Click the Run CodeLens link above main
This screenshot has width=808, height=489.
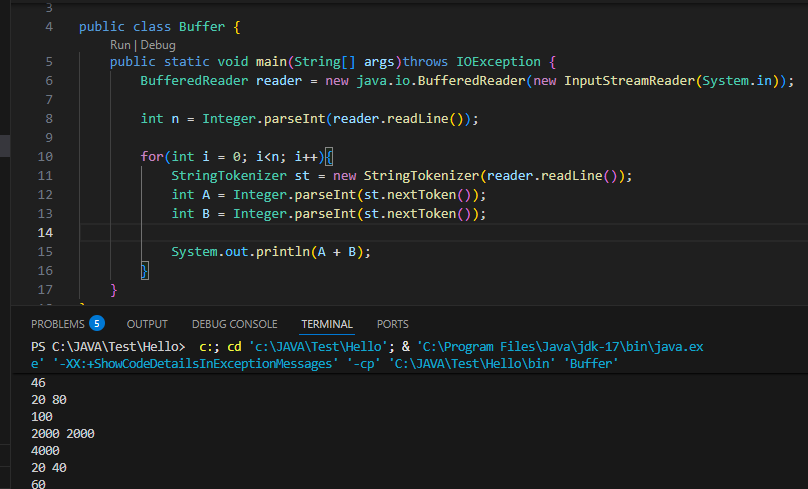(120, 45)
